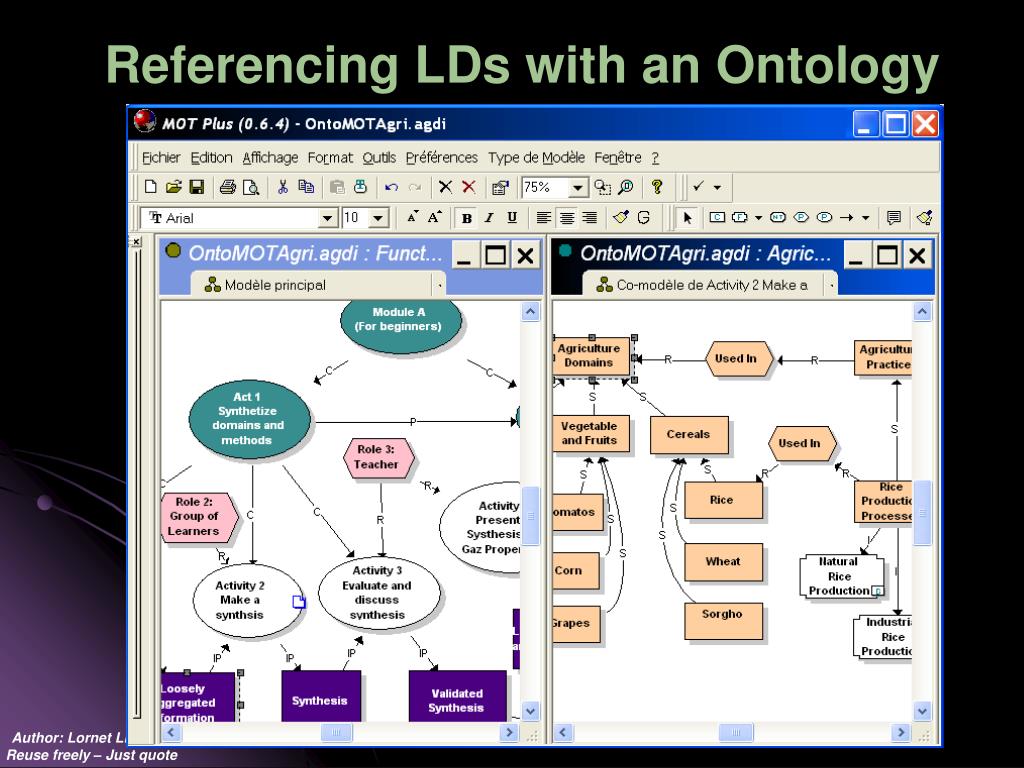
Task: Select the hexagon P shape tool
Action: [801, 217]
